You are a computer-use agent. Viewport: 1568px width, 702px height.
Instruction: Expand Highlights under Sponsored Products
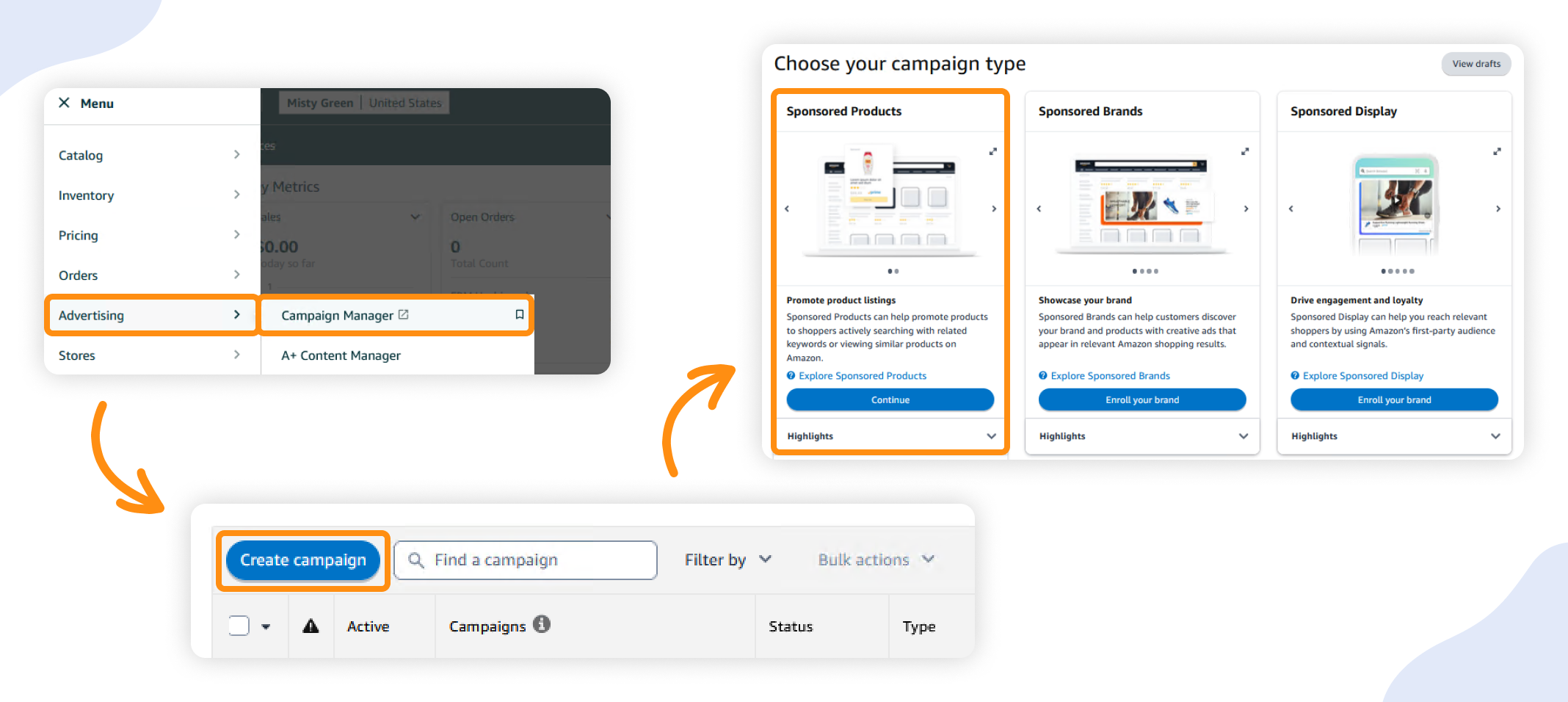[x=992, y=435]
